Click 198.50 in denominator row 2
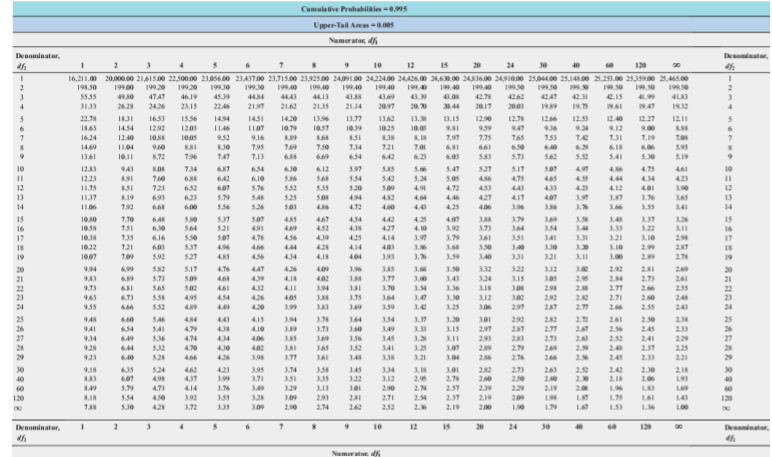Image resolution: width=772 pixels, height=457 pixels. (x=87, y=88)
